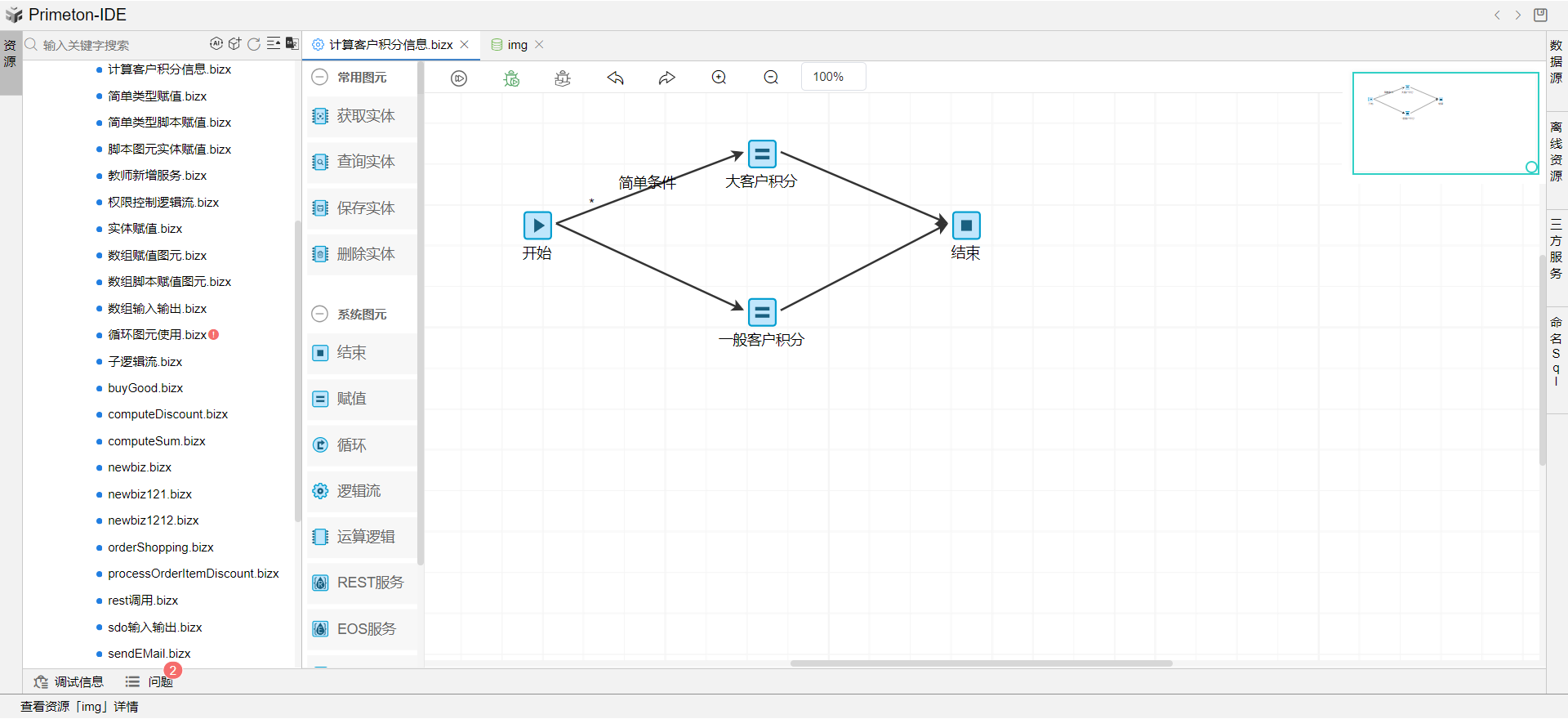
Task: Click the undo arrow in canvas toolbar
Action: [x=615, y=78]
